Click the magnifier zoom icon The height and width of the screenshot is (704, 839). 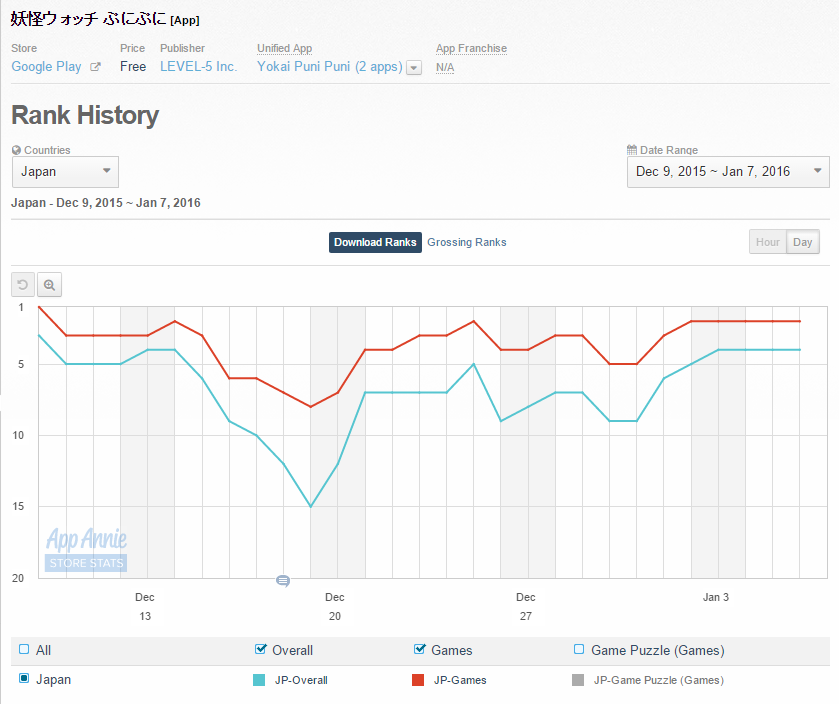tap(50, 285)
